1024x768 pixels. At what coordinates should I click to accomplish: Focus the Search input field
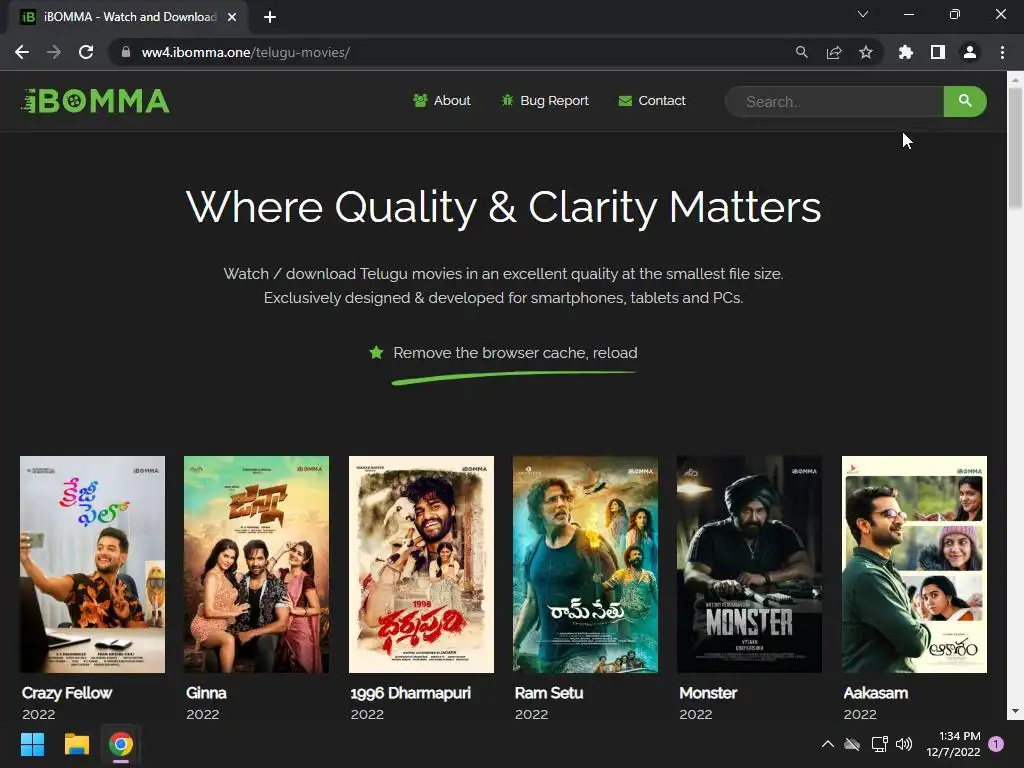pos(835,101)
